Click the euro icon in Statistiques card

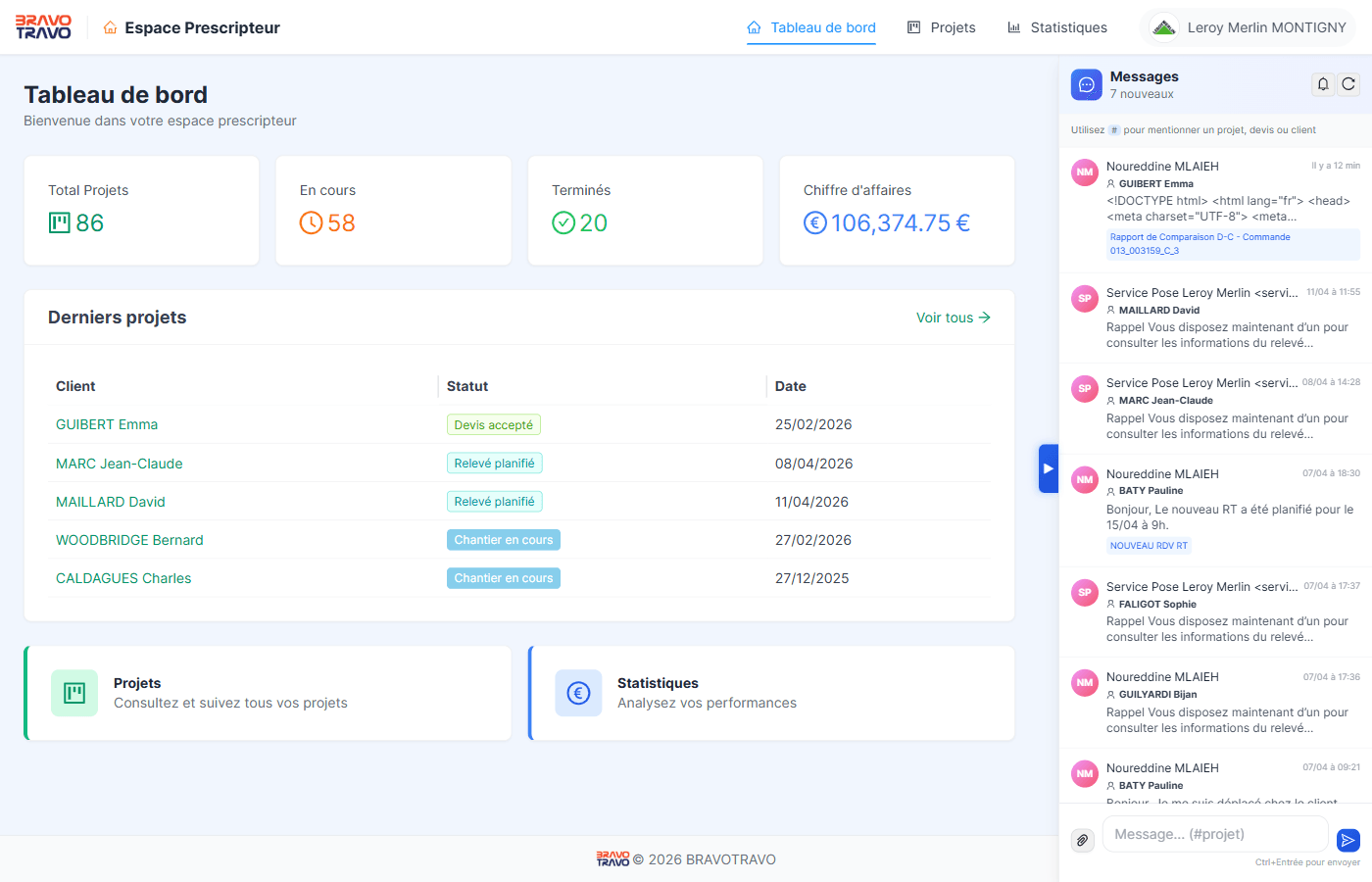pos(578,694)
